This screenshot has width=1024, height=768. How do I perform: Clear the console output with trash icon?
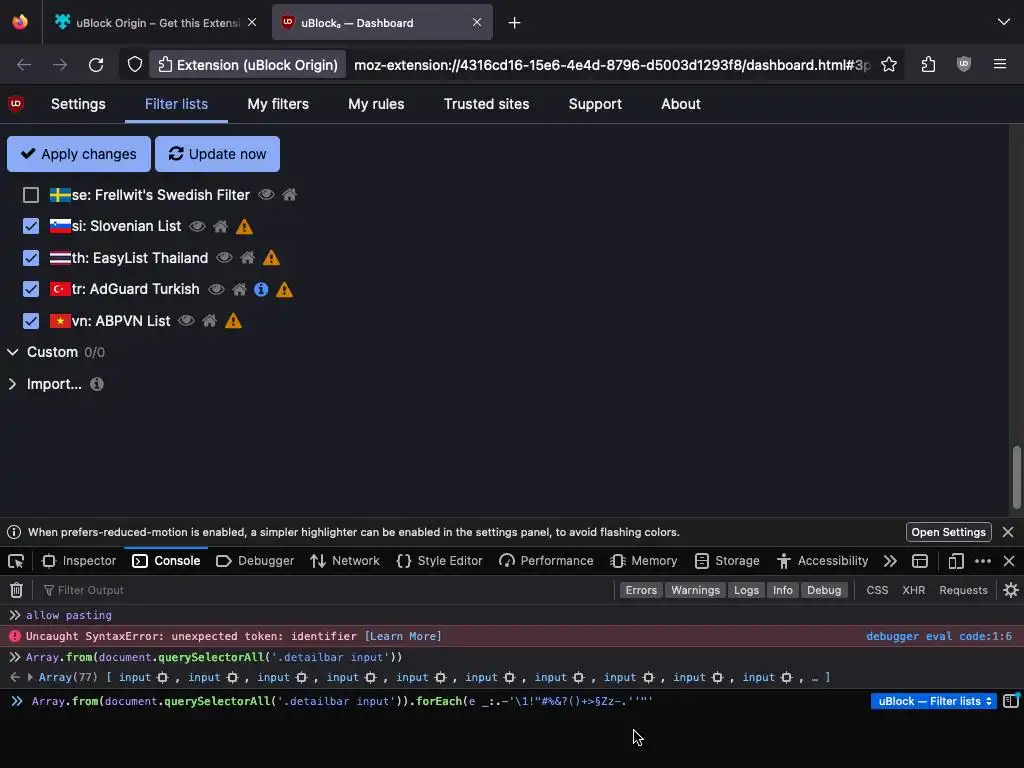[16, 590]
